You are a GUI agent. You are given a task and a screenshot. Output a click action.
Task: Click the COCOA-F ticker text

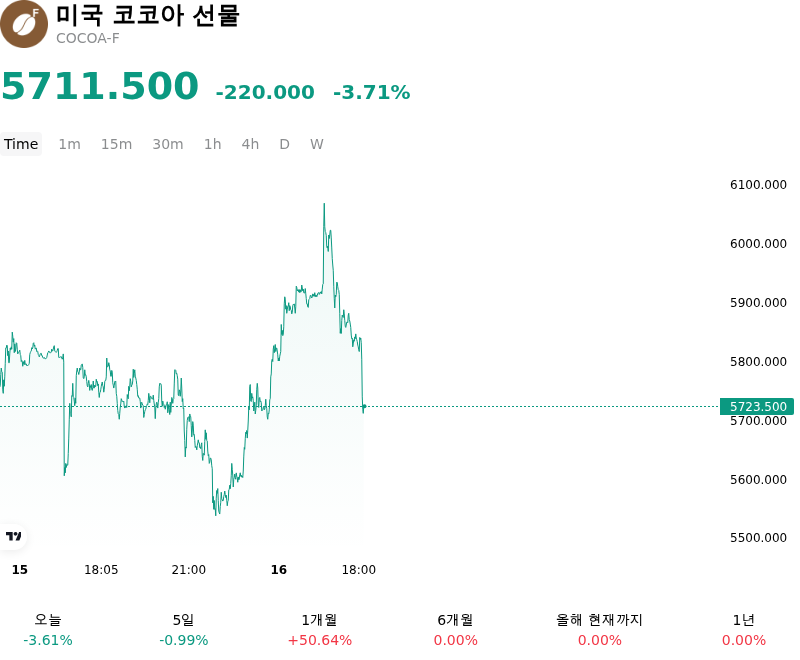[x=88, y=39]
